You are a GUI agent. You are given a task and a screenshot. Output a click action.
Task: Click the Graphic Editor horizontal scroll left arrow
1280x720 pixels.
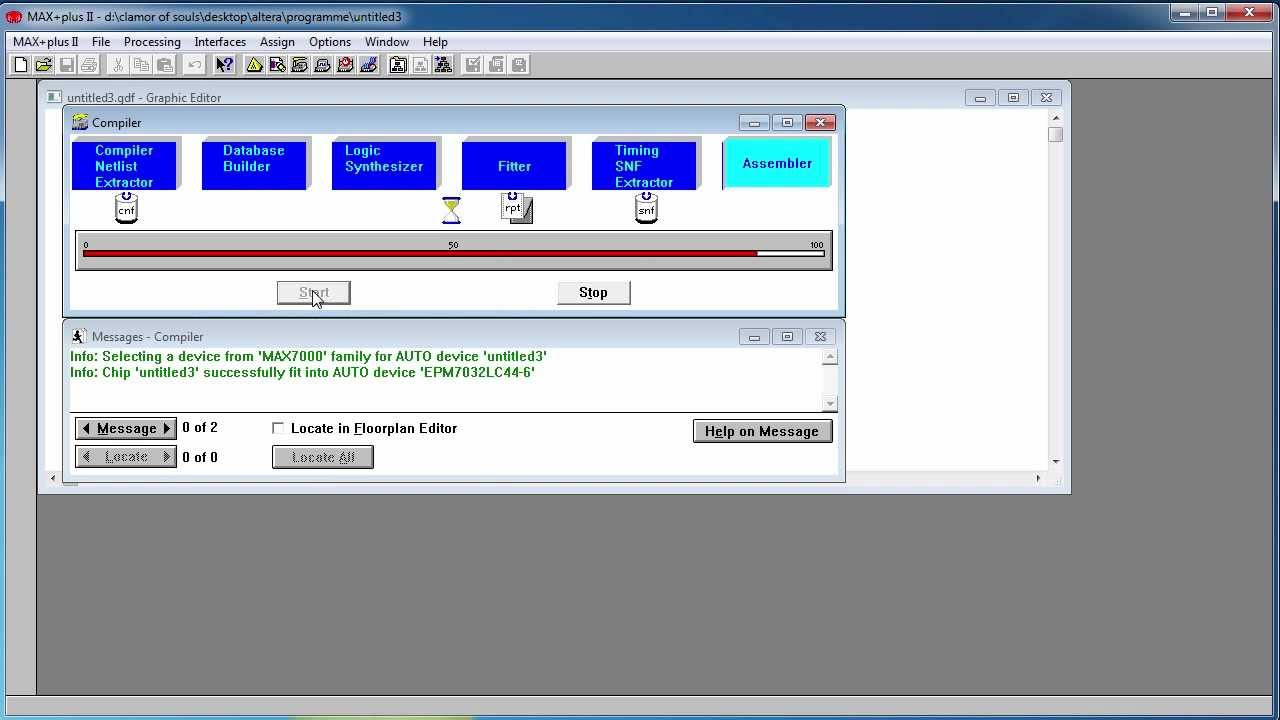pyautogui.click(x=54, y=478)
